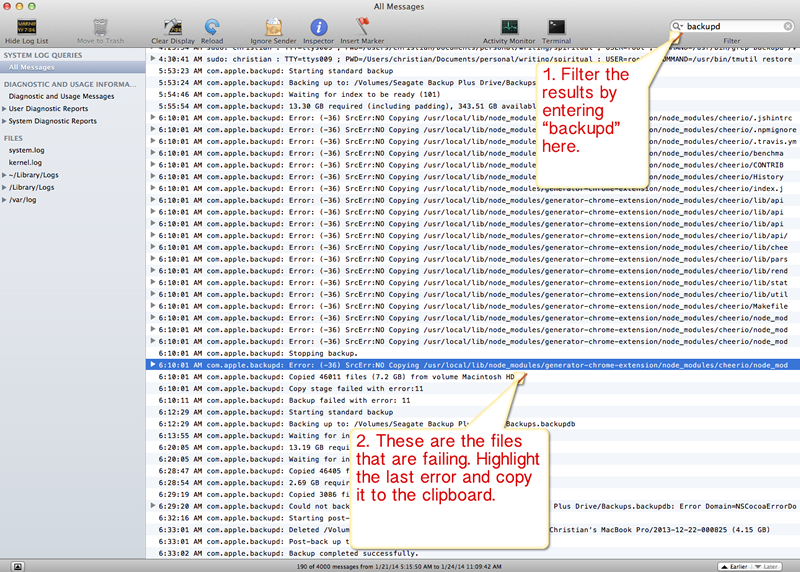Select error row ending in lib/util
This screenshot has height=572, width=800.
click(x=472, y=294)
